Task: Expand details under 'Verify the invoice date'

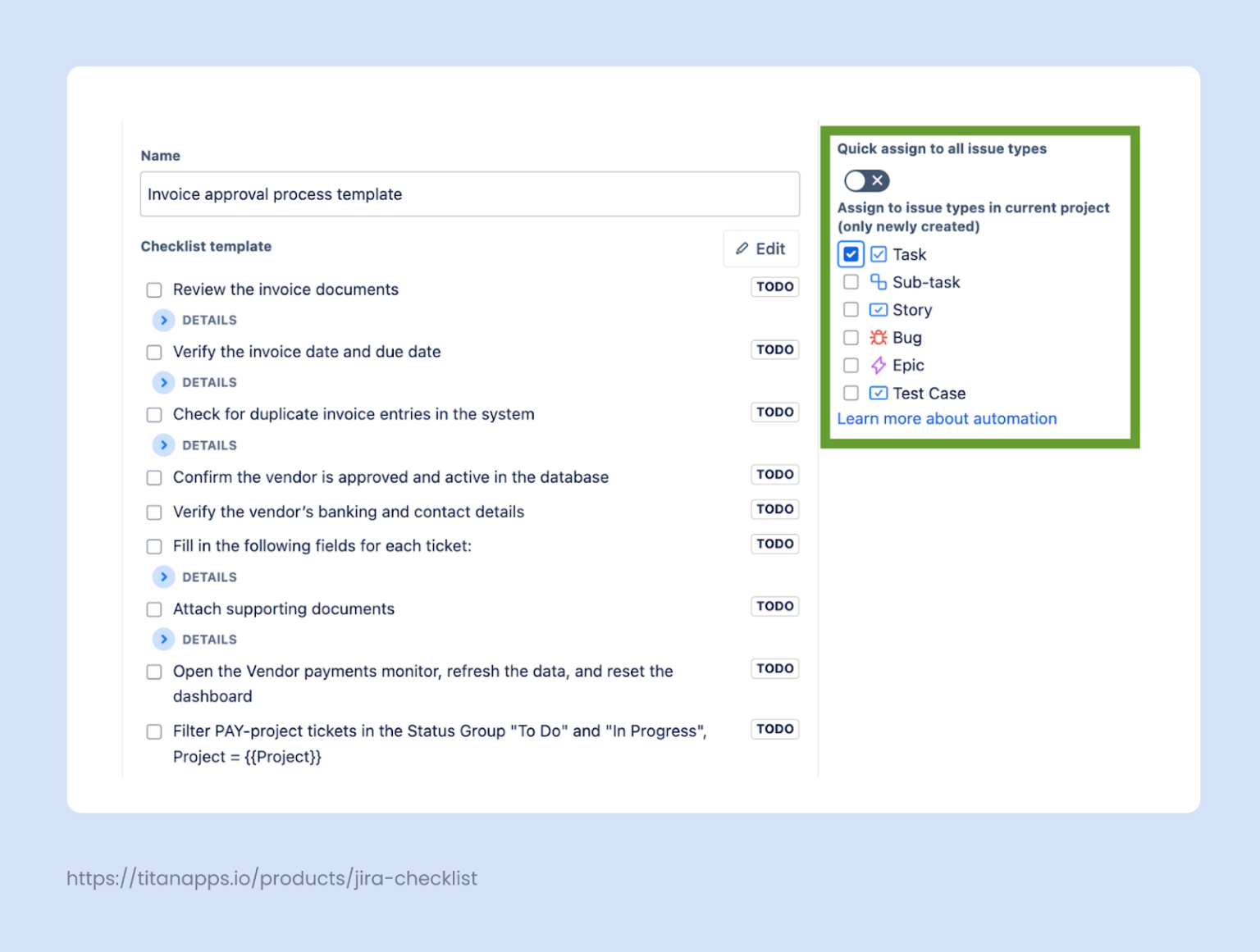Action: [x=164, y=382]
